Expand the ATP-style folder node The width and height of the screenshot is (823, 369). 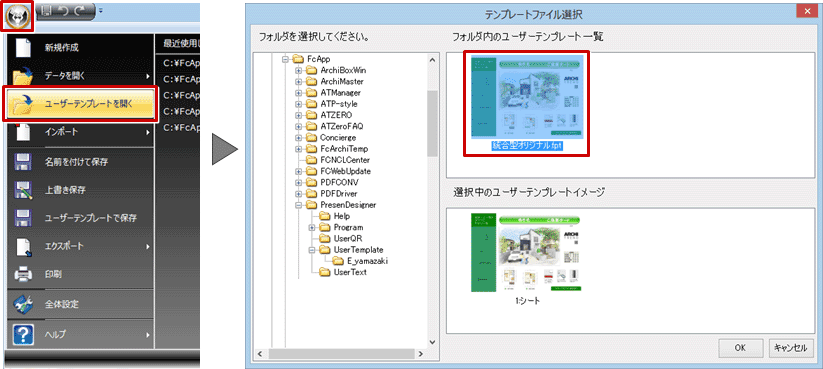pyautogui.click(x=299, y=104)
